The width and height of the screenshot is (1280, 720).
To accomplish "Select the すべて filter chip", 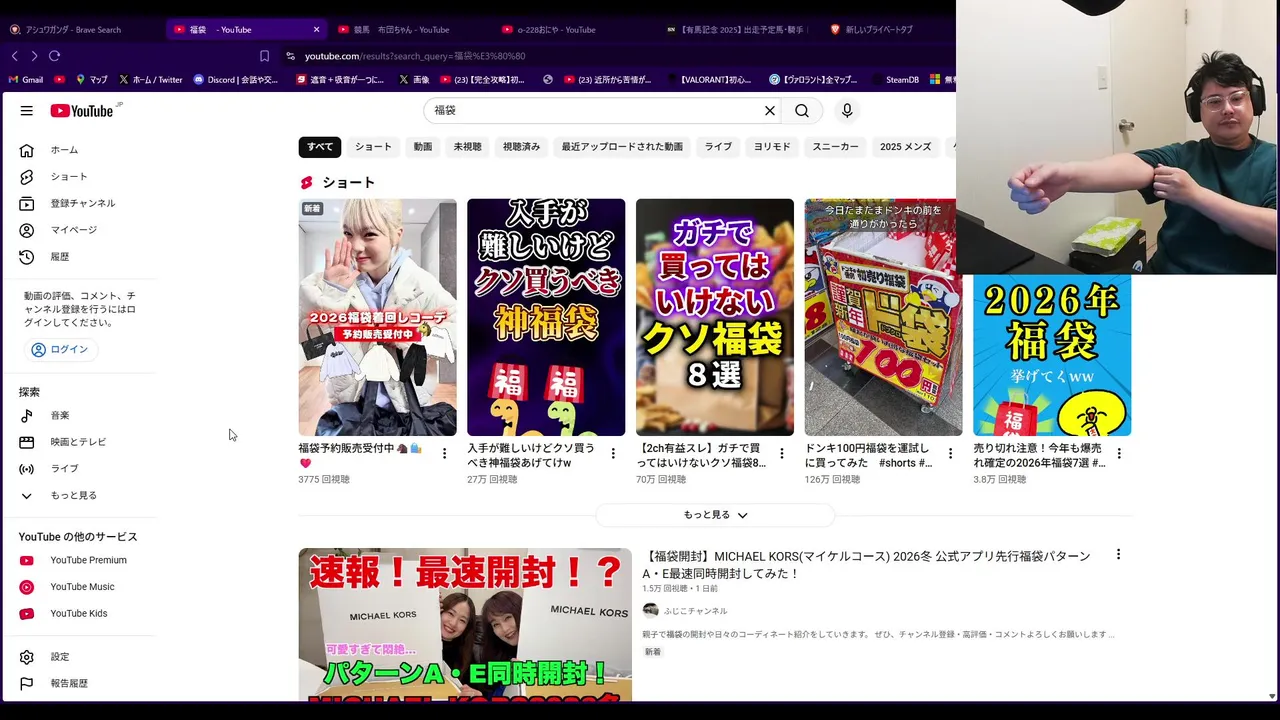I will 320,147.
